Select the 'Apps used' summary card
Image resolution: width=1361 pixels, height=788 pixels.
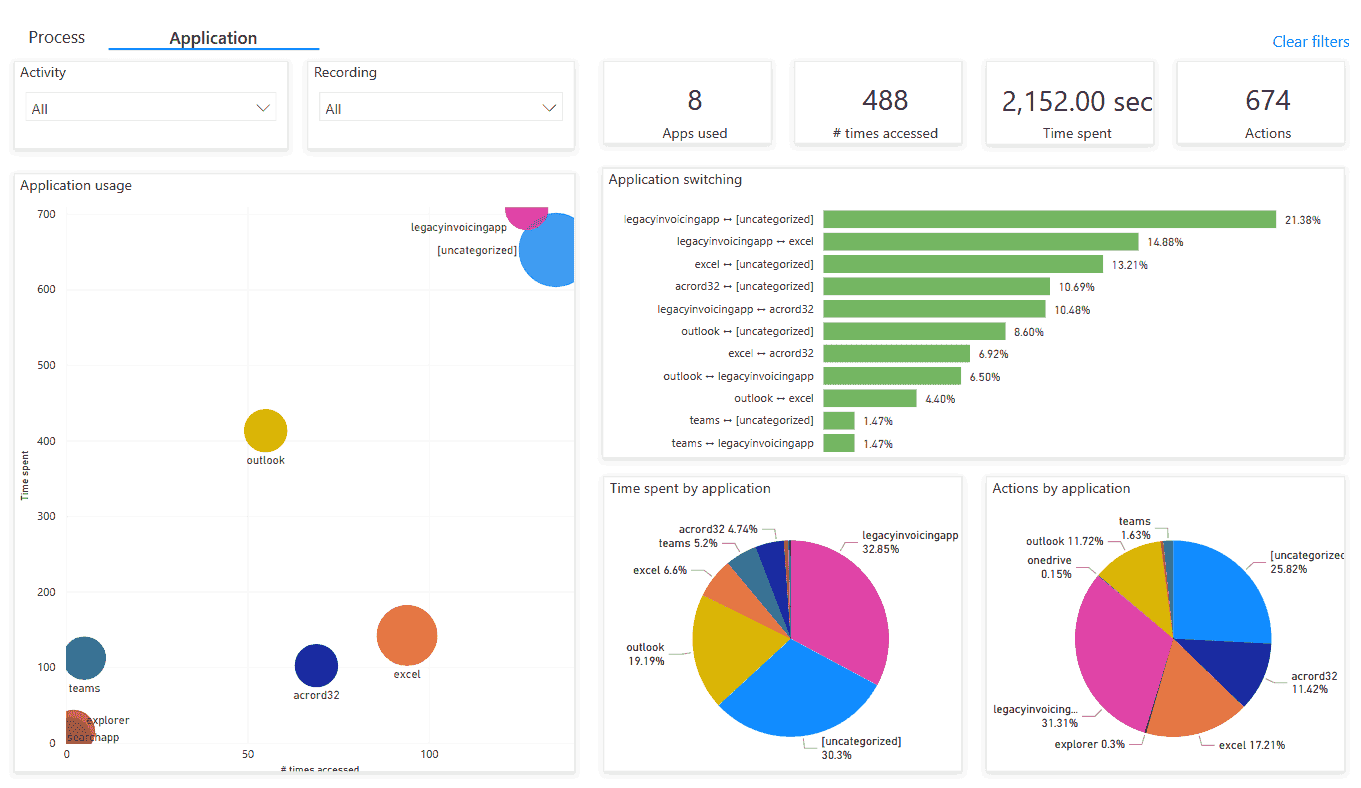(687, 102)
